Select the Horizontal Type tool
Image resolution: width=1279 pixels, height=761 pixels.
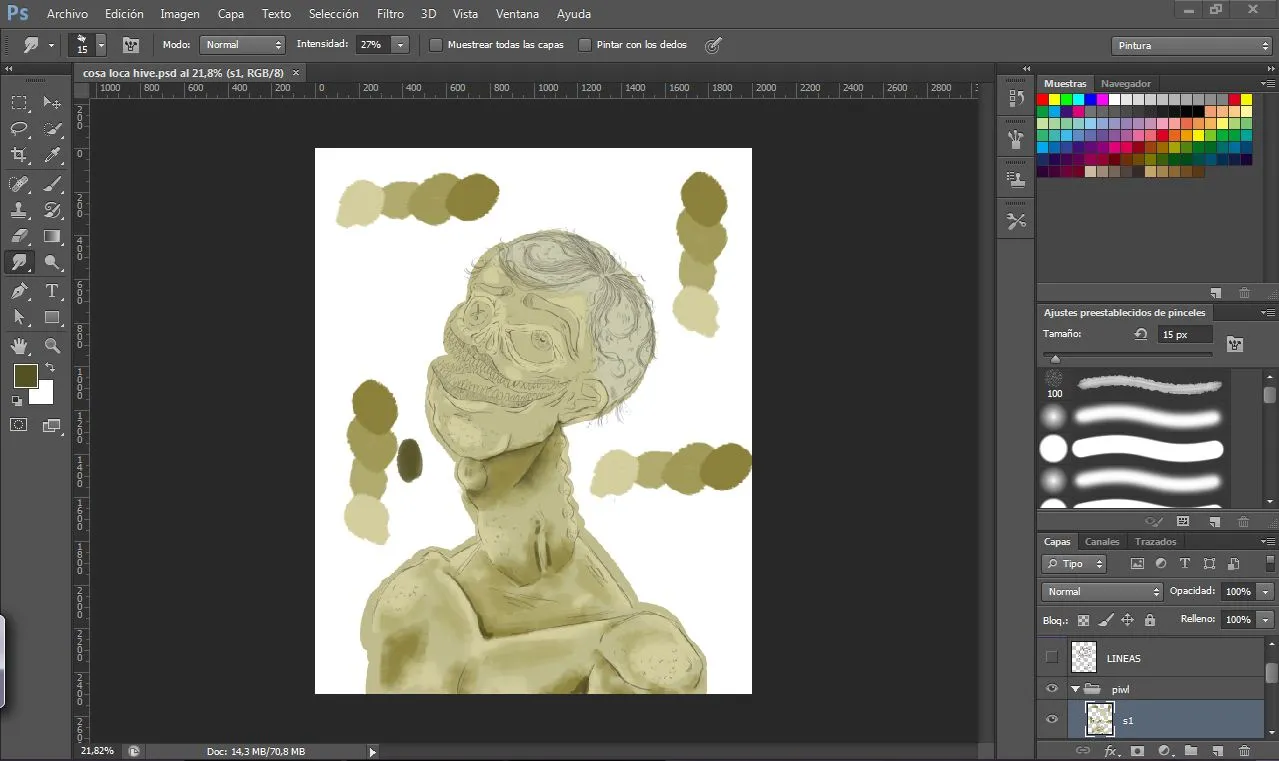[53, 291]
